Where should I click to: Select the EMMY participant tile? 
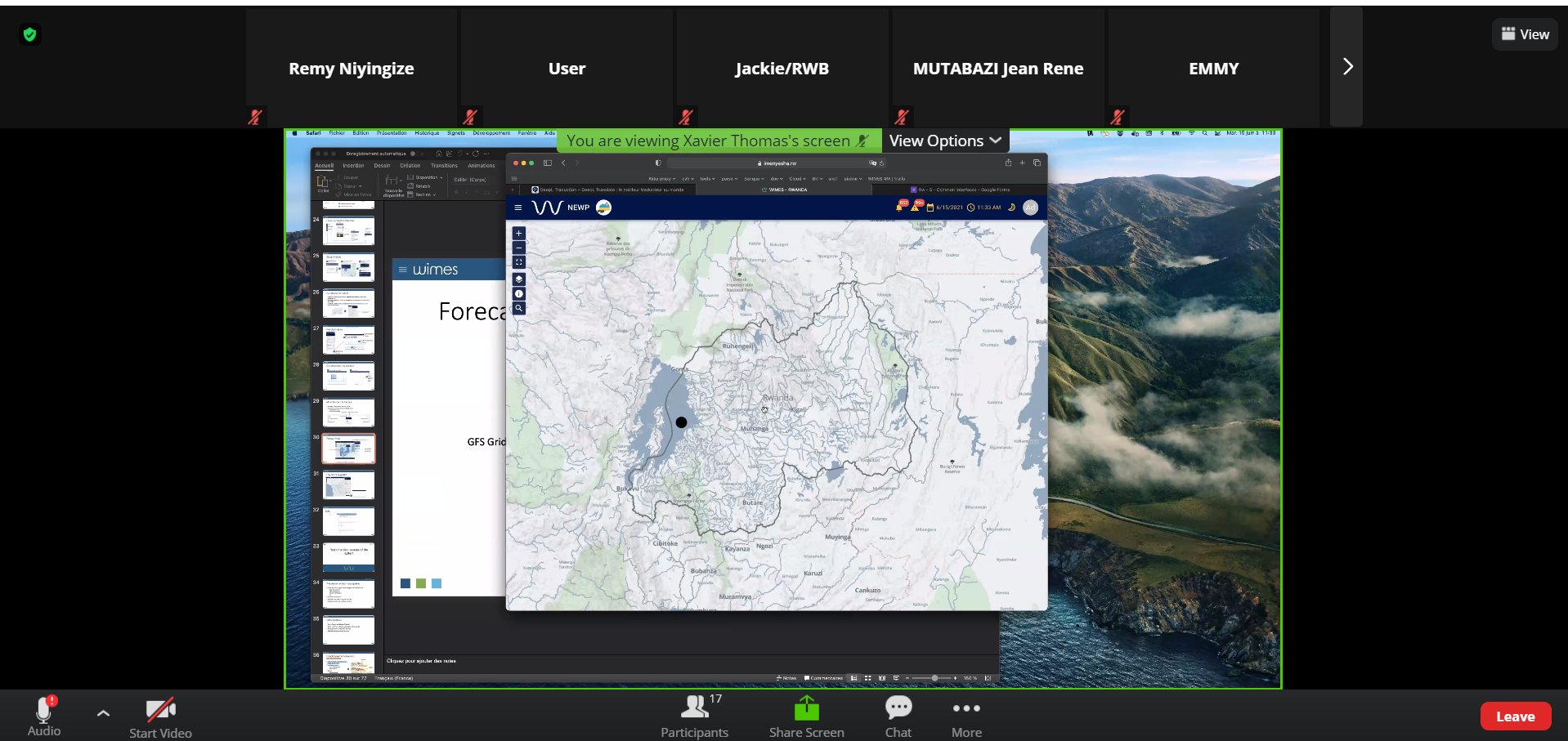pos(1214,68)
